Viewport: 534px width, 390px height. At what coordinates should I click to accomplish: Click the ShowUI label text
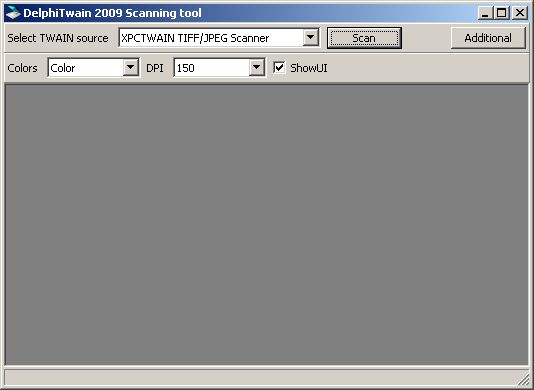click(x=309, y=68)
